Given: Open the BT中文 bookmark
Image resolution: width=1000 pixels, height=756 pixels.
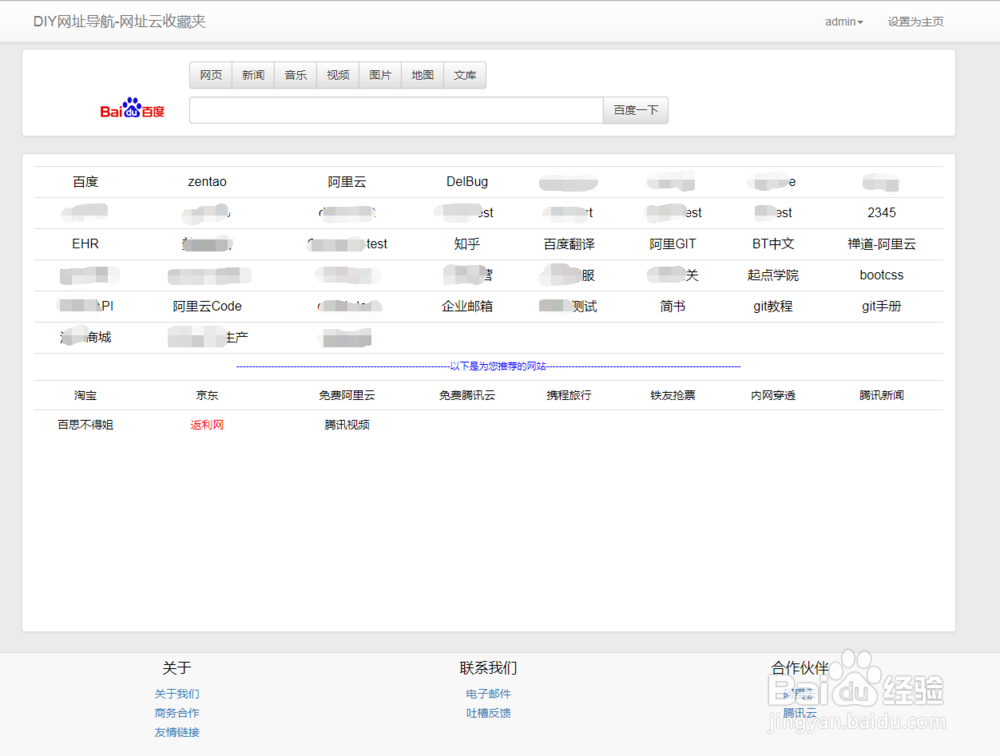Looking at the screenshot, I should click(773, 244).
